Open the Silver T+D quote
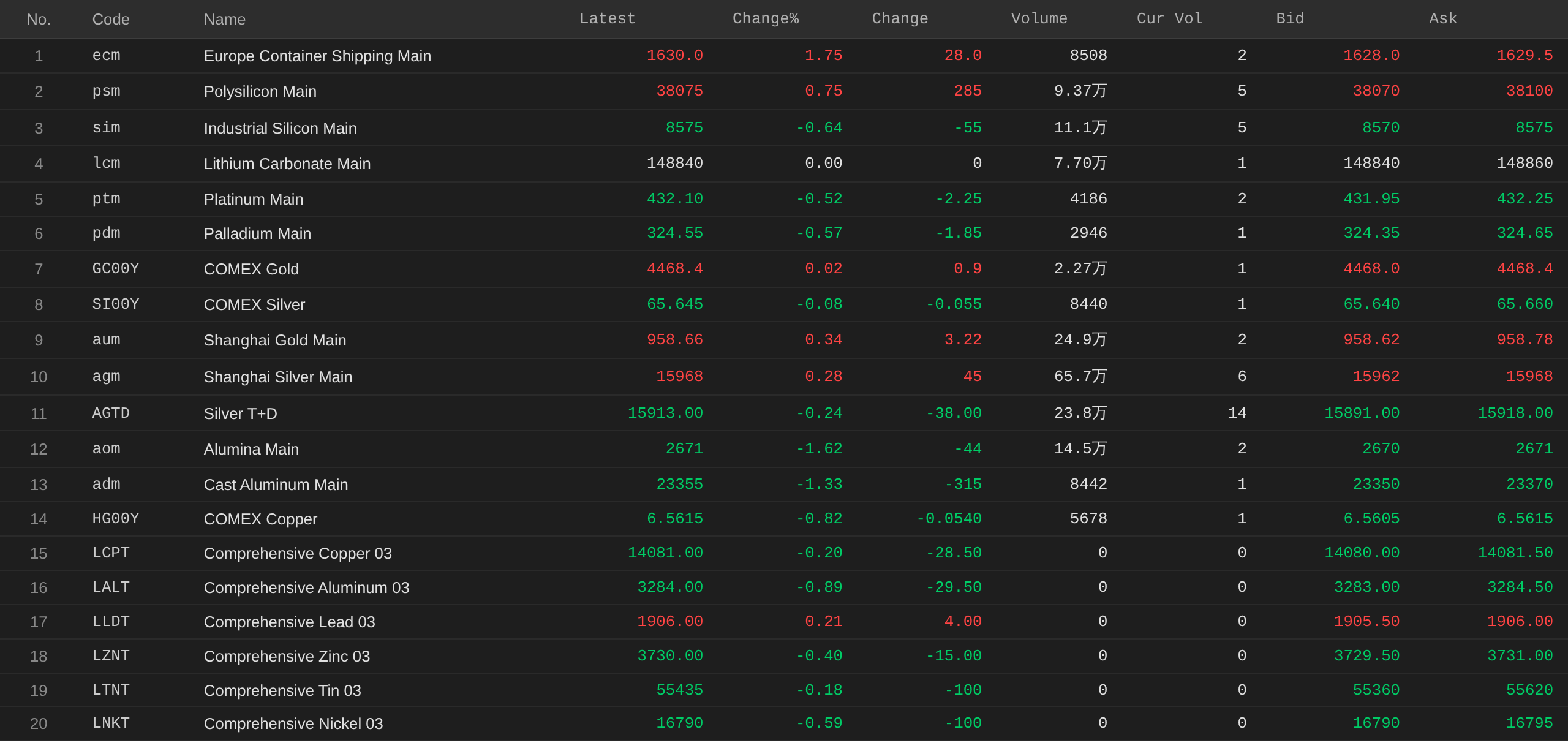Image resolution: width=1568 pixels, height=751 pixels. click(784, 413)
